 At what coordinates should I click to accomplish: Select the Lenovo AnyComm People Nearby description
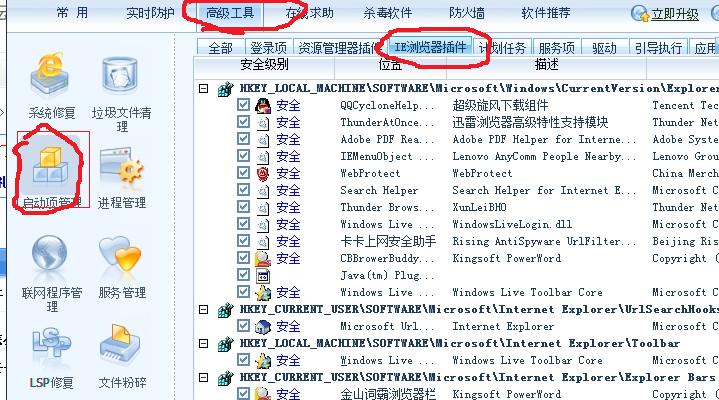(x=544, y=156)
